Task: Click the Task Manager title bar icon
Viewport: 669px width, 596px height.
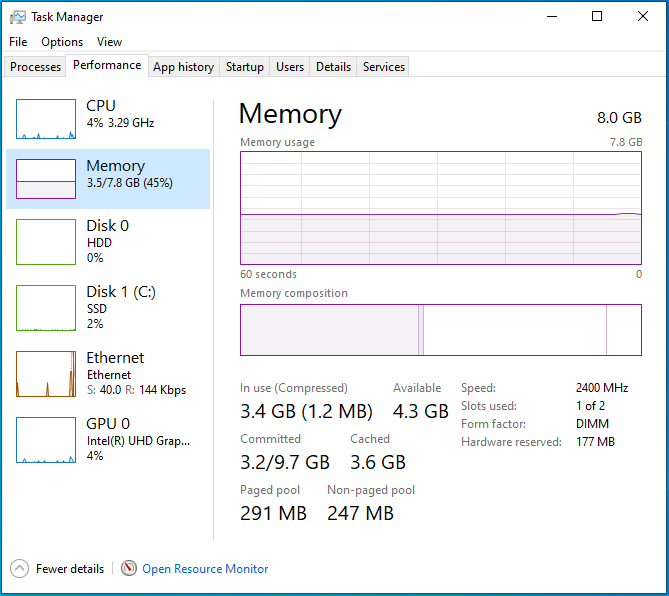Action: point(17,17)
